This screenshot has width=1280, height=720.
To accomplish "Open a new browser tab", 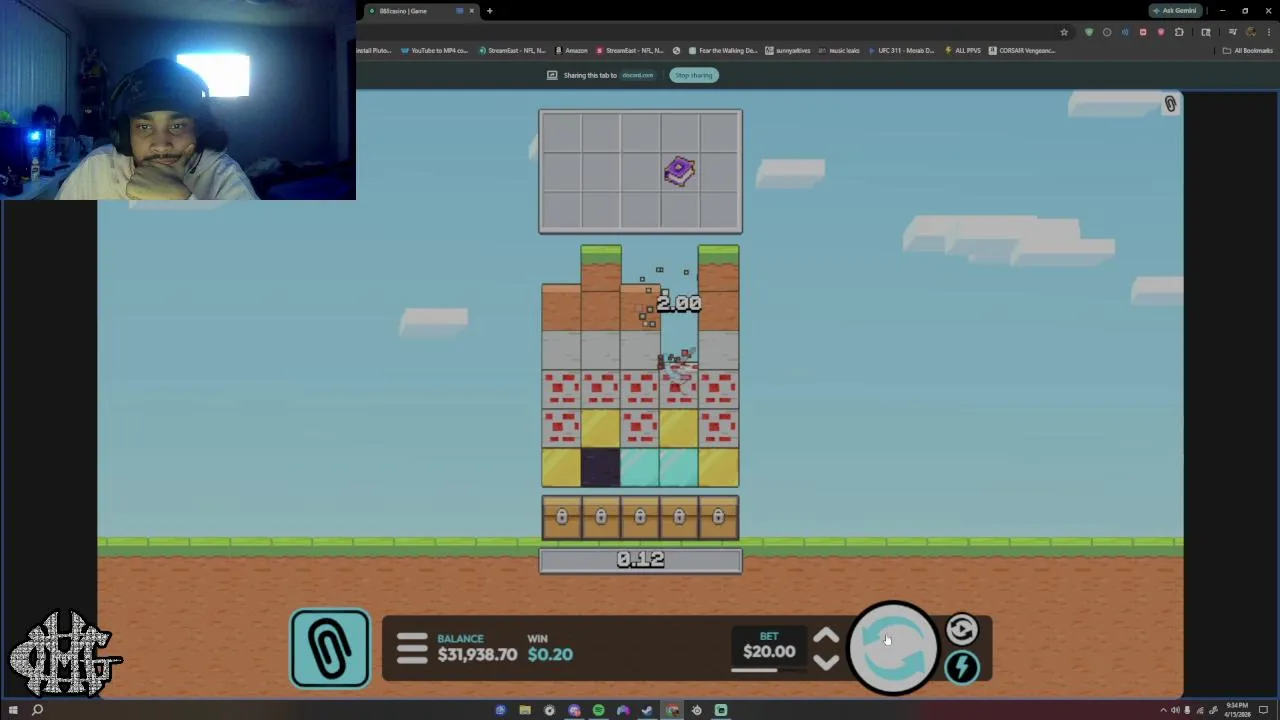I will pyautogui.click(x=489, y=11).
